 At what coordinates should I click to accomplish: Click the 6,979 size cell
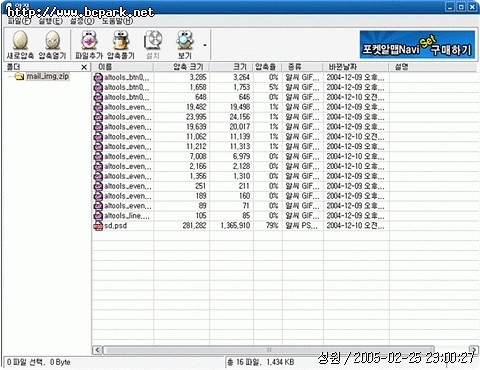[241, 157]
